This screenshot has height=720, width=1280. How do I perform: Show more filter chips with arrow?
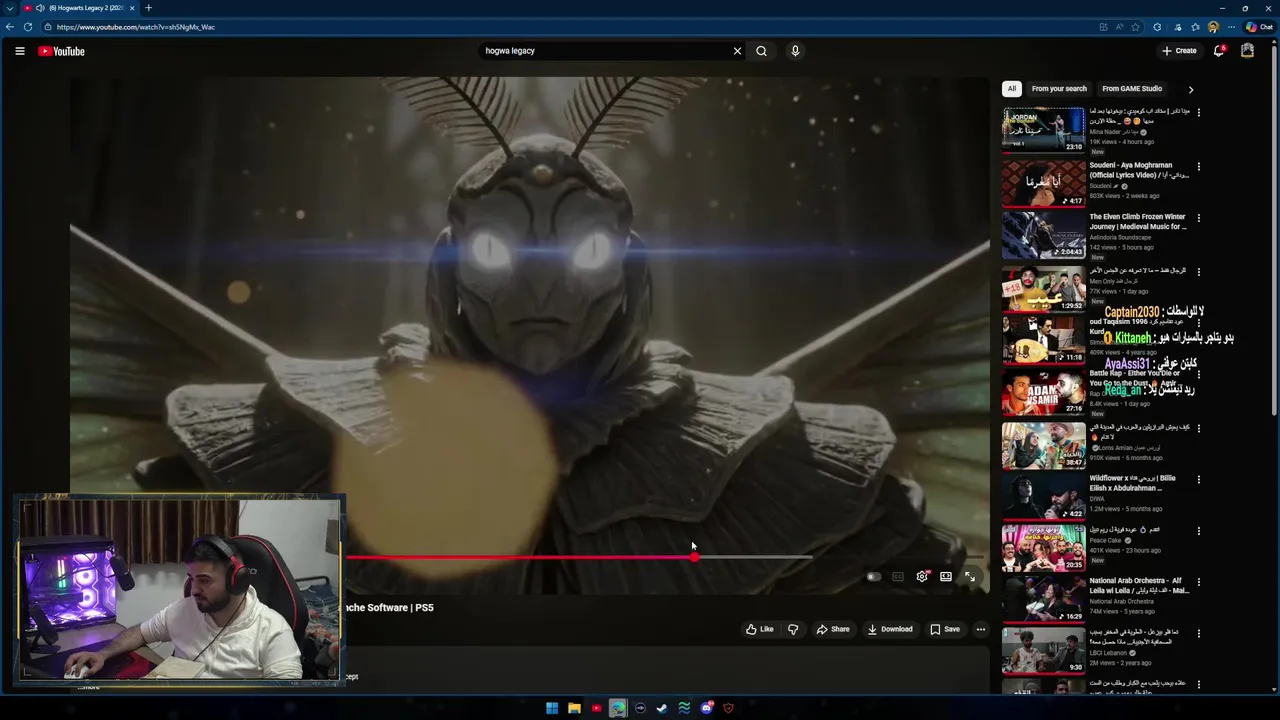[x=1190, y=89]
